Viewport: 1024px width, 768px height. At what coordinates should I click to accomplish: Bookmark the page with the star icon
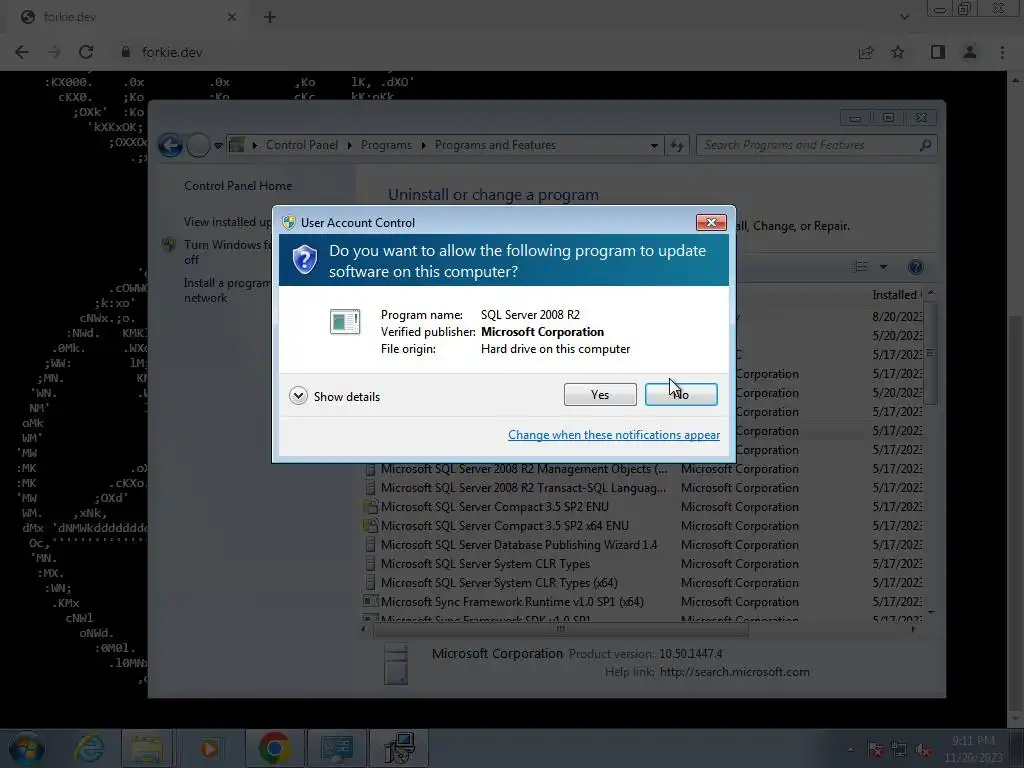click(898, 52)
